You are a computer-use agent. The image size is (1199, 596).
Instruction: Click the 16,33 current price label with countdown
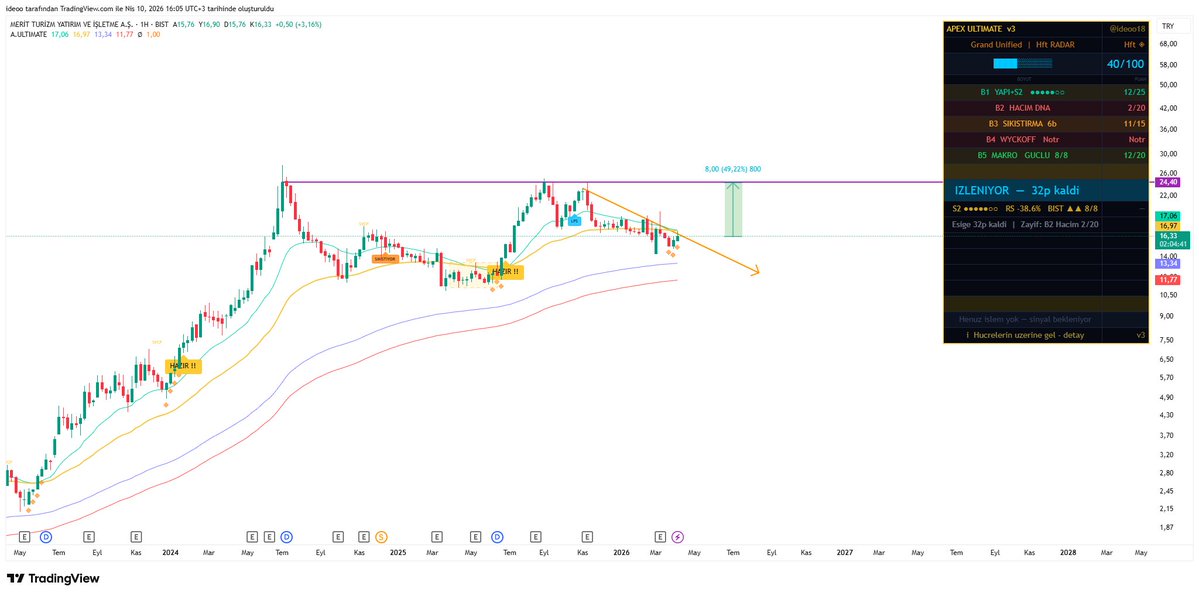(1171, 240)
